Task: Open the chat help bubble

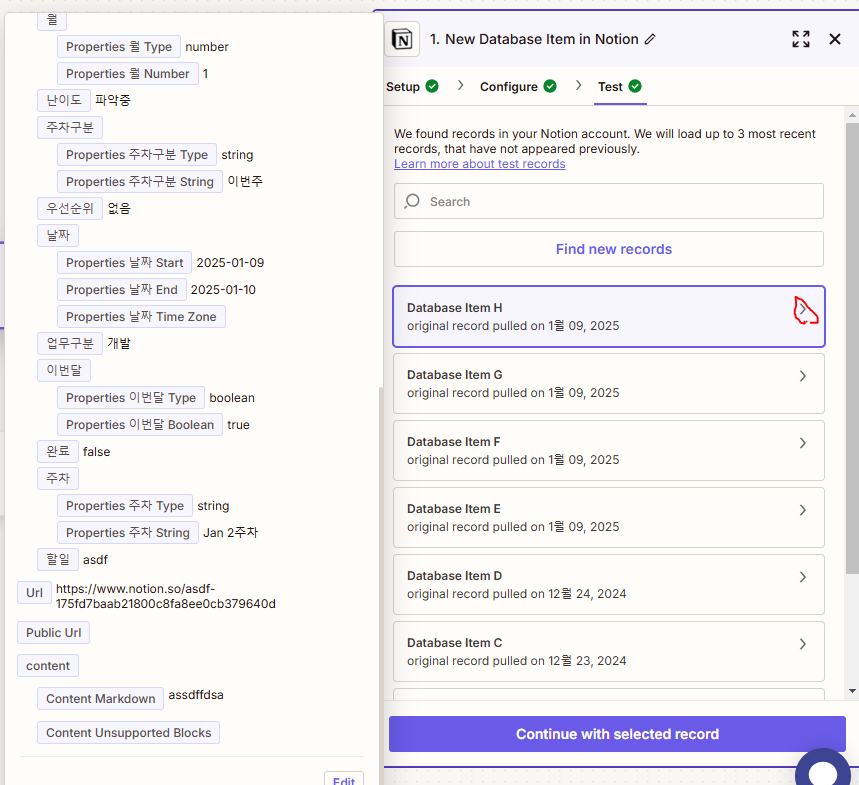Action: (823, 771)
